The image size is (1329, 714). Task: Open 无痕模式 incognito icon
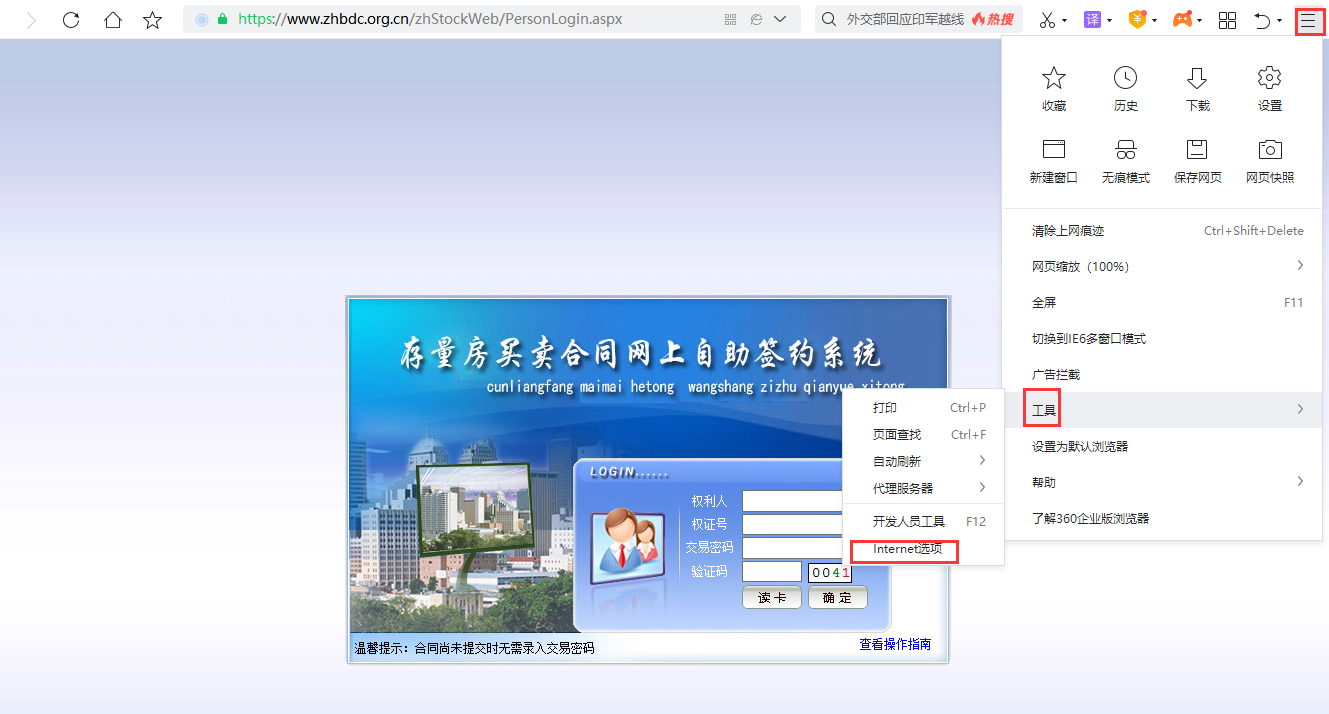pyautogui.click(x=1126, y=151)
